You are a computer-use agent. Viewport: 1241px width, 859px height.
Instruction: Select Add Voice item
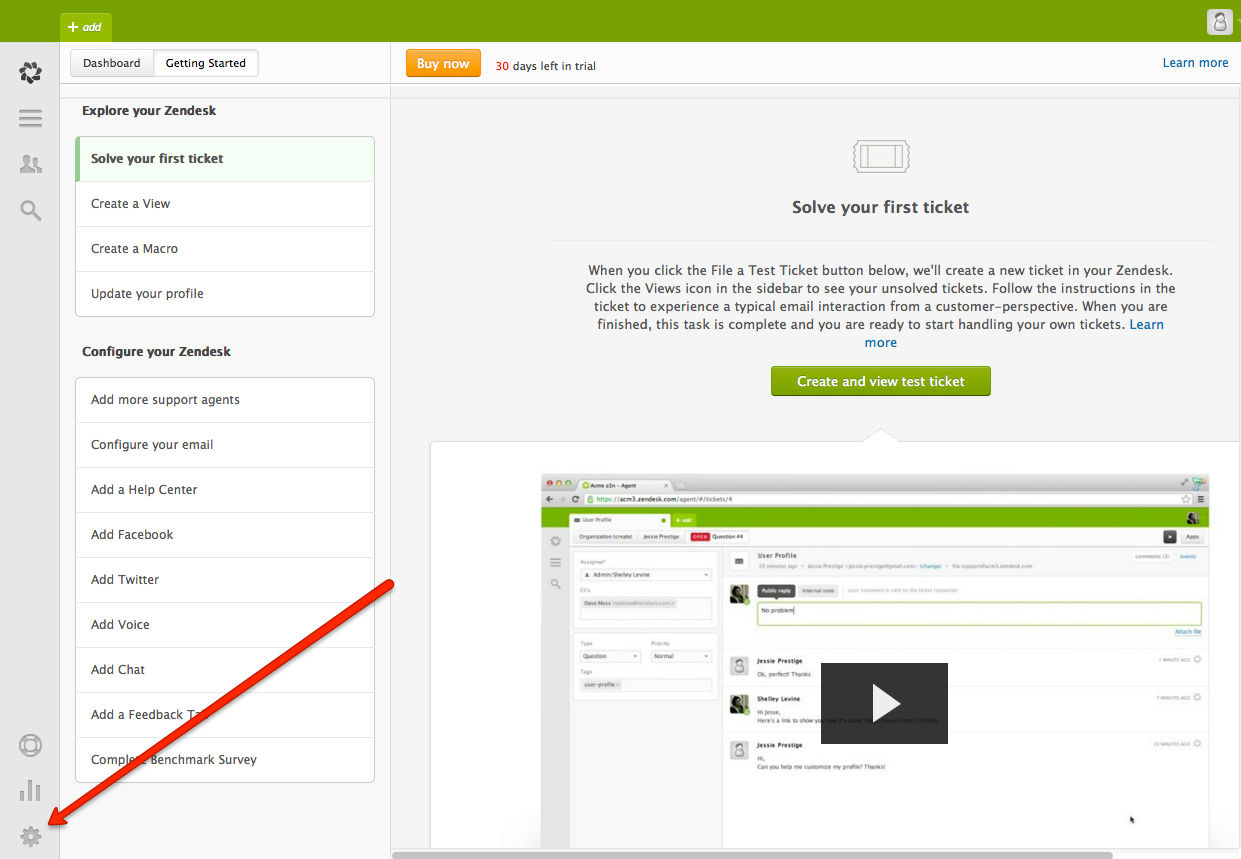225,625
